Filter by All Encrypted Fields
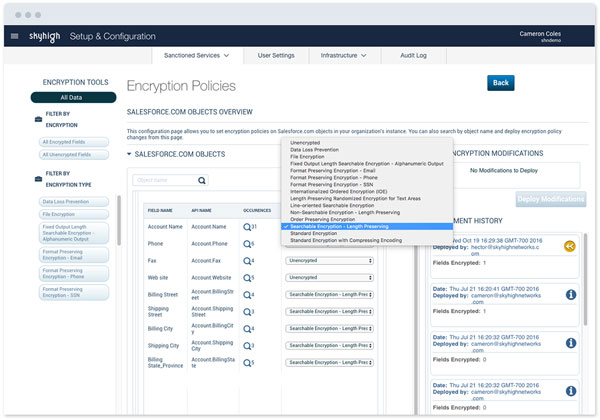This screenshot has height=420, width=600. pos(73,142)
